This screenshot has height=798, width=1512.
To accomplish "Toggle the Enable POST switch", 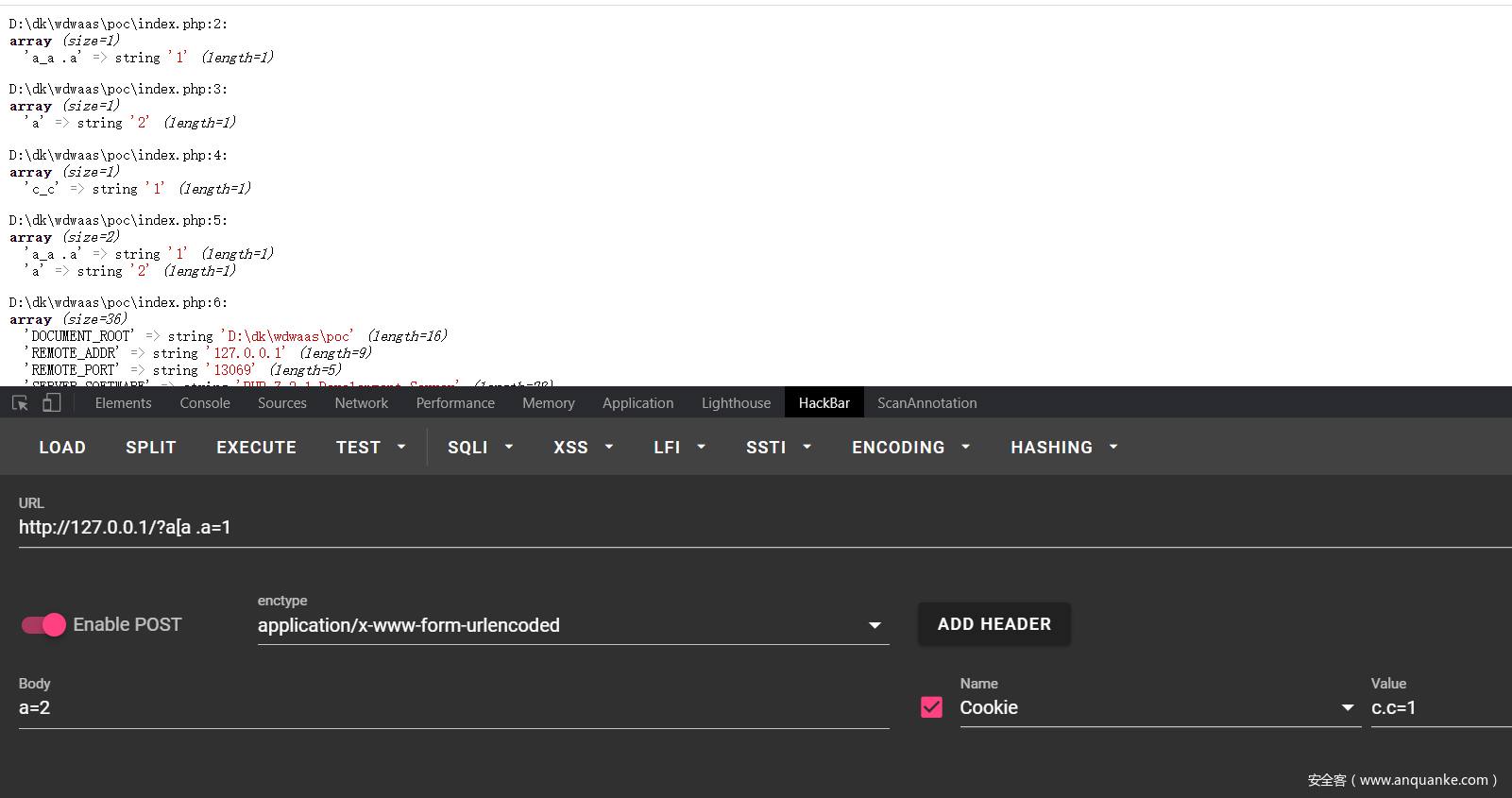I will tap(43, 625).
